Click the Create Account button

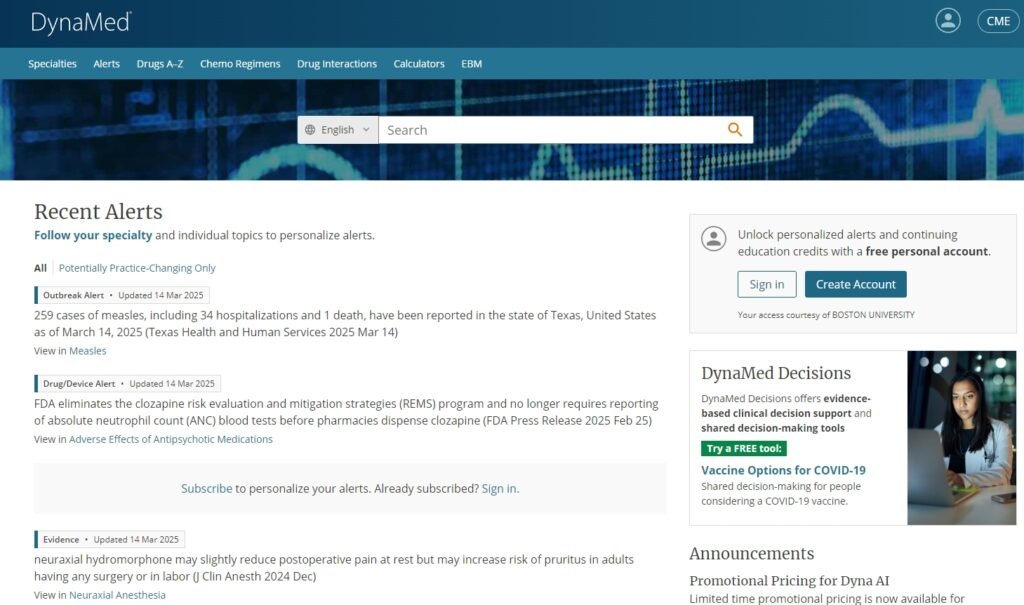pyautogui.click(x=855, y=284)
